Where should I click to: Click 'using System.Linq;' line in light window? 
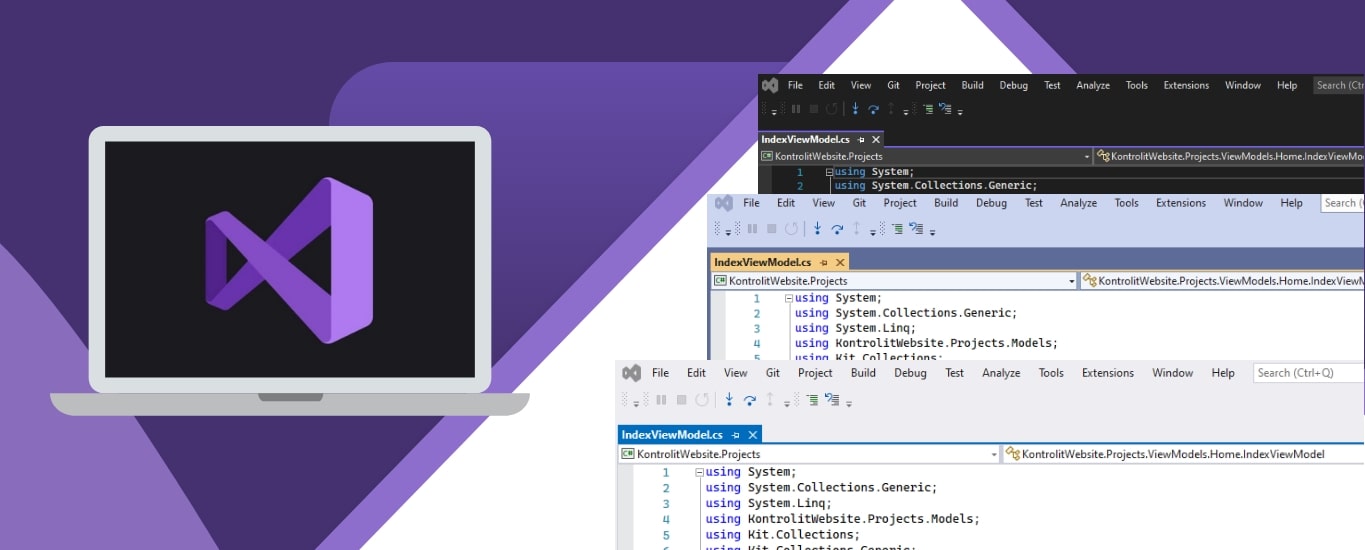pos(769,503)
